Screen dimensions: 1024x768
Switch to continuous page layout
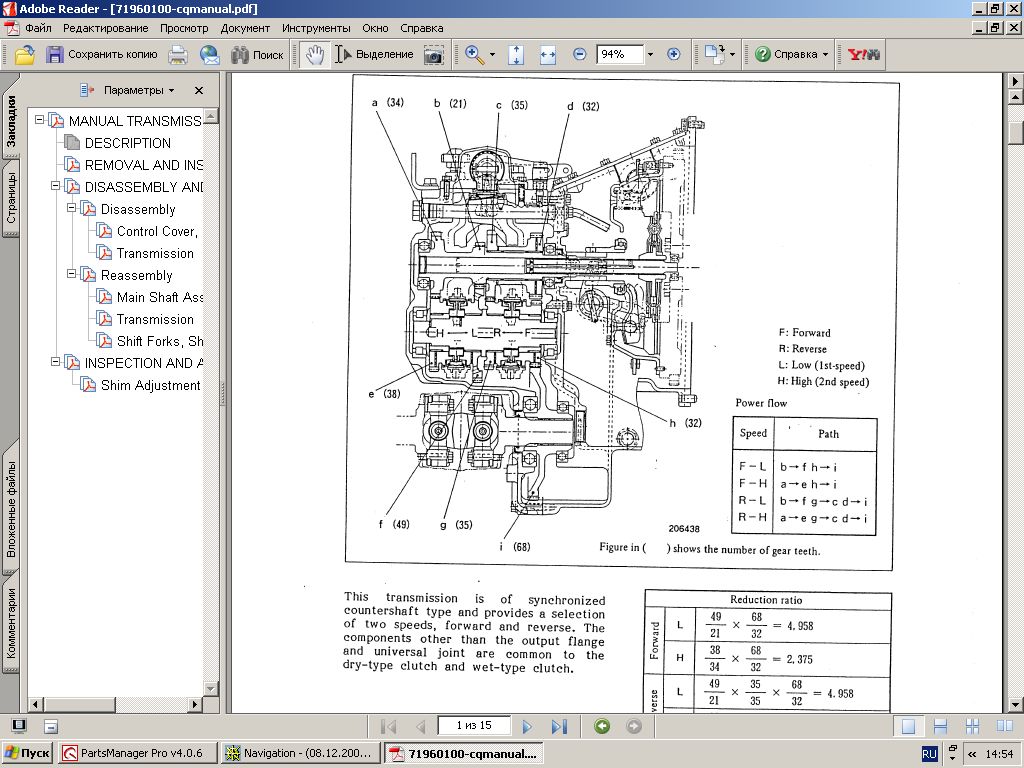click(940, 727)
